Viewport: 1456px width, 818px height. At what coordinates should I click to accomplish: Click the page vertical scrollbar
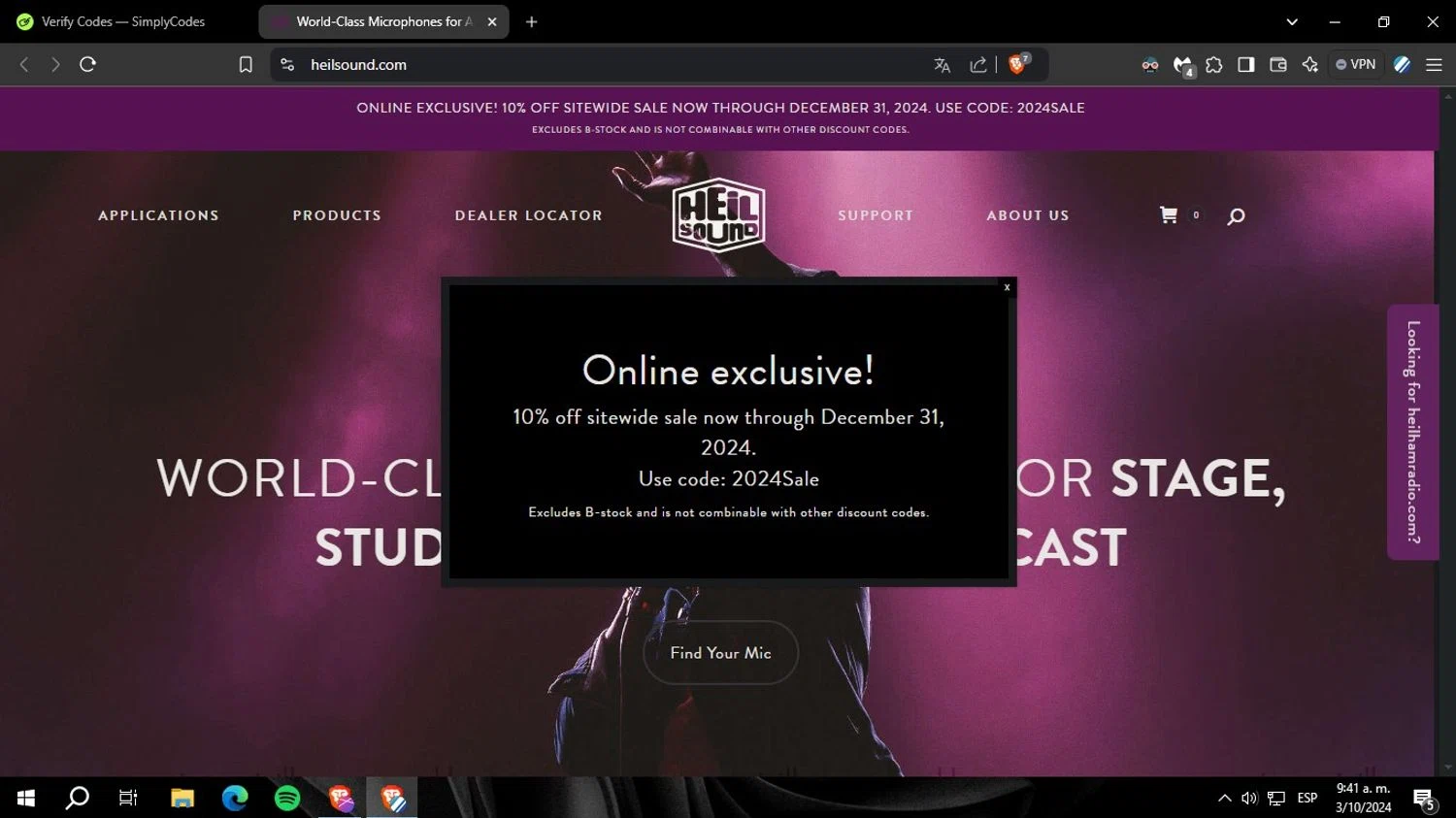click(1447, 432)
